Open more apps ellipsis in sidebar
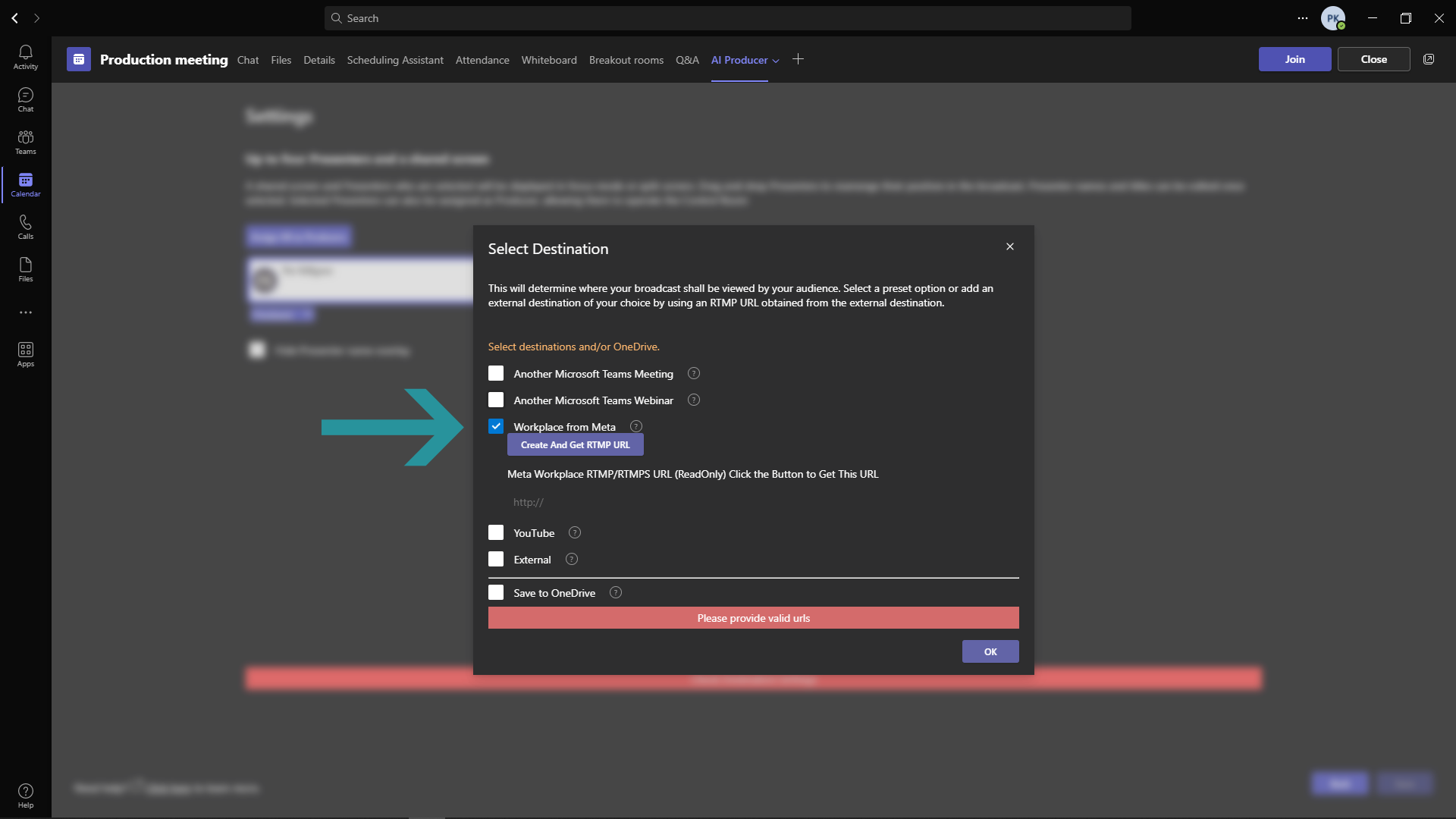The width and height of the screenshot is (1456, 819). click(26, 312)
